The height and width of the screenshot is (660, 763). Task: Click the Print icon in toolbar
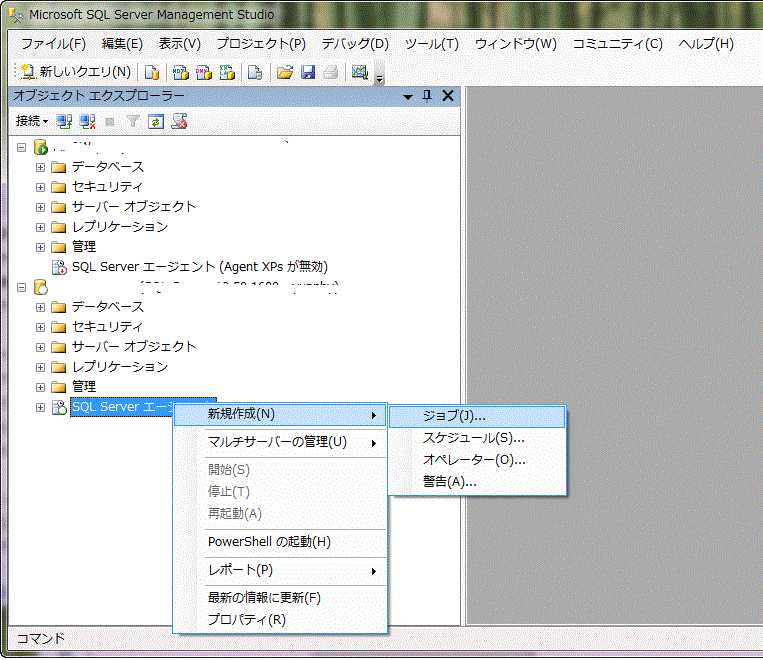tap(330, 73)
